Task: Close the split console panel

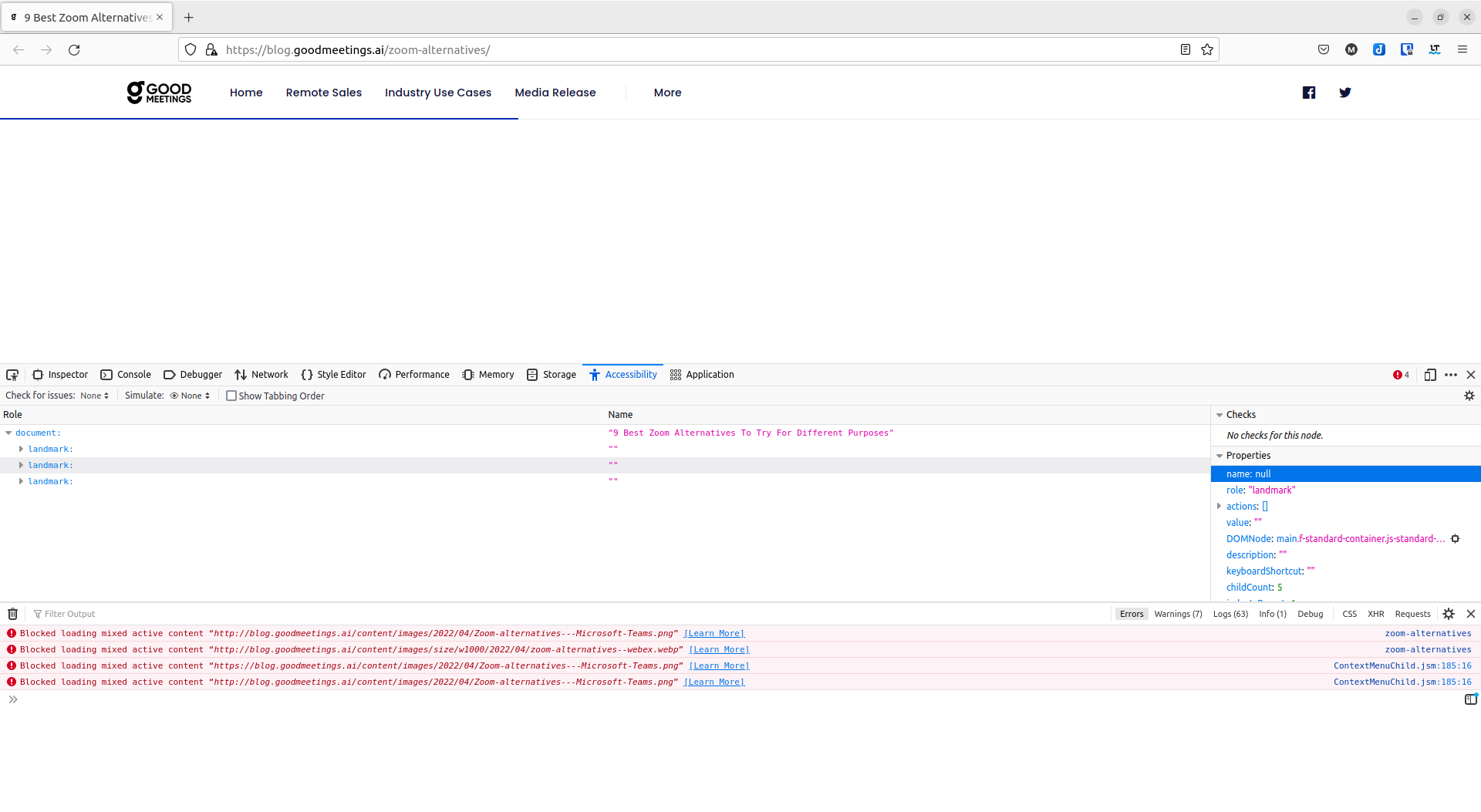Action: point(1471,615)
